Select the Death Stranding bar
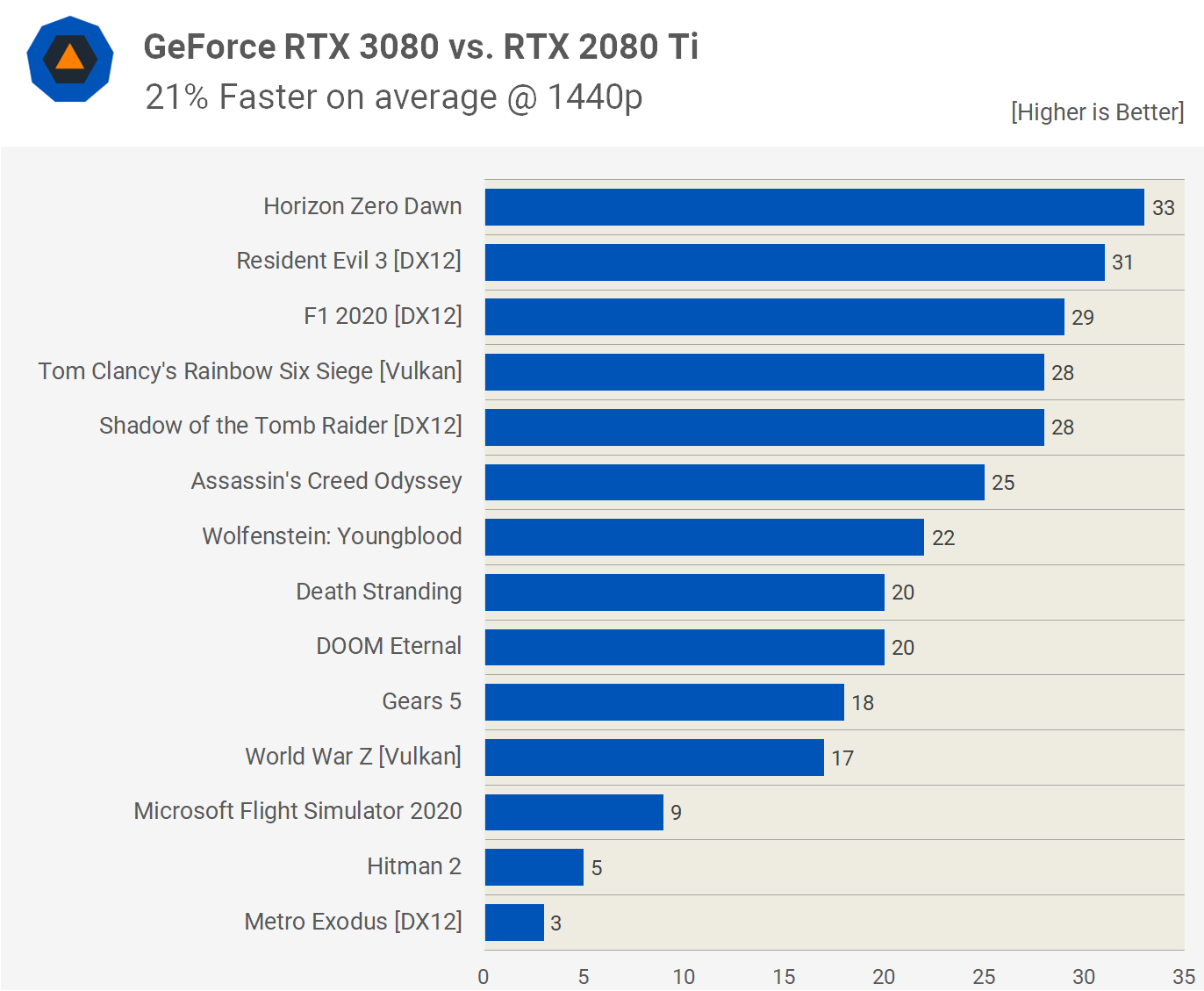This screenshot has height=991, width=1204. click(x=684, y=592)
